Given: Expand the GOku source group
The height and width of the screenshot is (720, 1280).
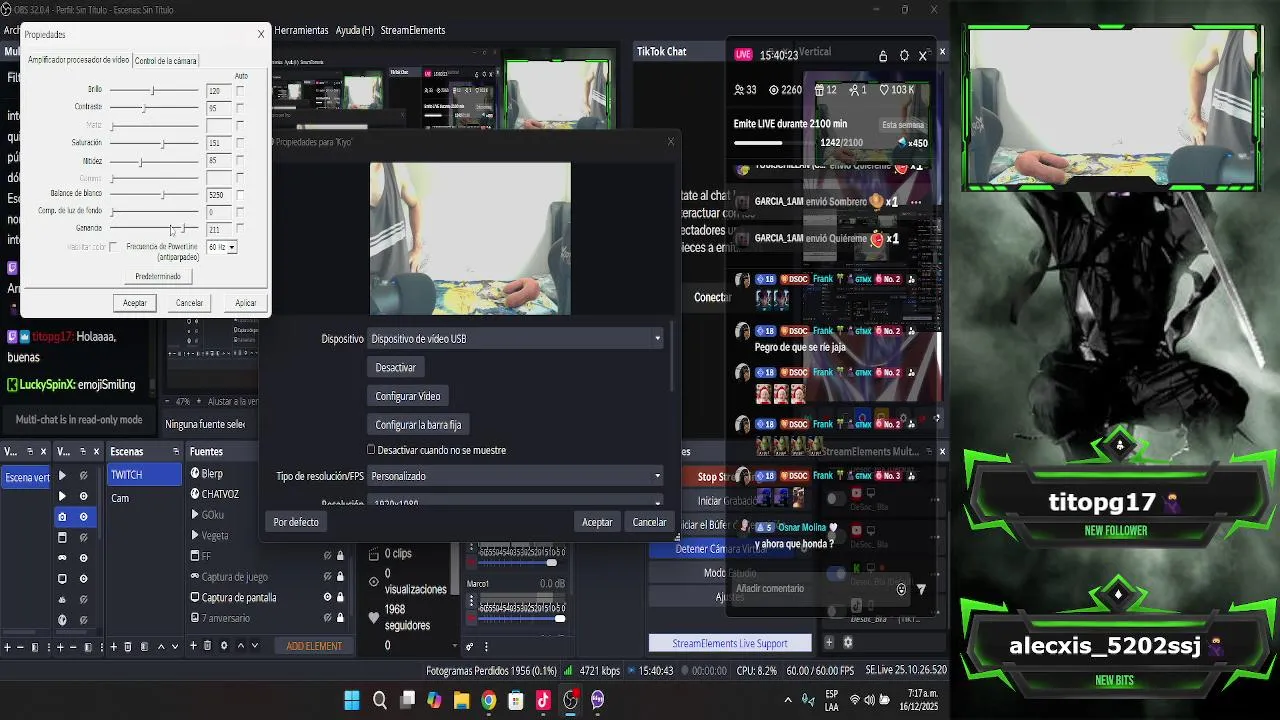Looking at the screenshot, I should coord(195,515).
